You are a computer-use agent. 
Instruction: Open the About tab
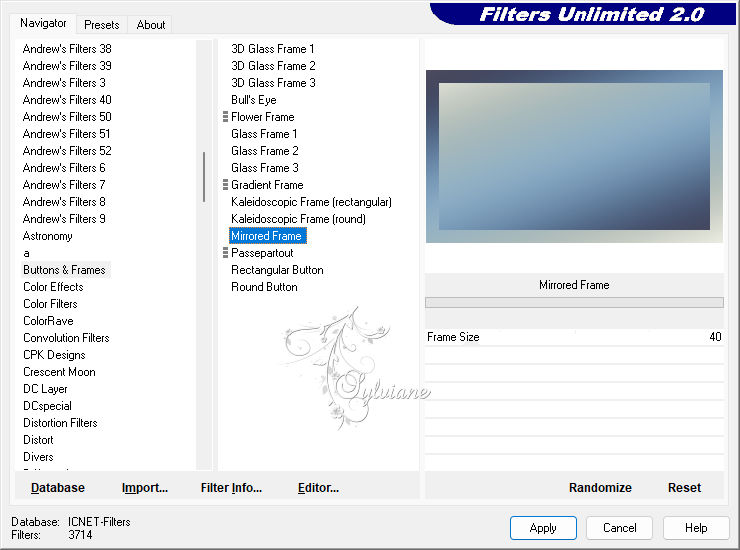(x=151, y=25)
